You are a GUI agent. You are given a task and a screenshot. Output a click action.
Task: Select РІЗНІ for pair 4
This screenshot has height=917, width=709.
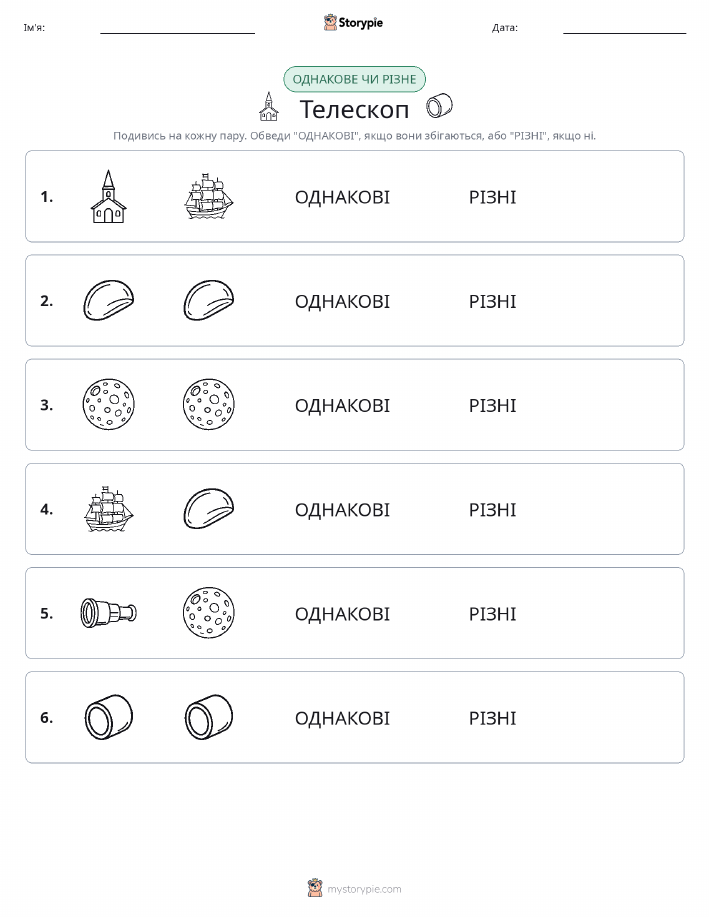493,509
